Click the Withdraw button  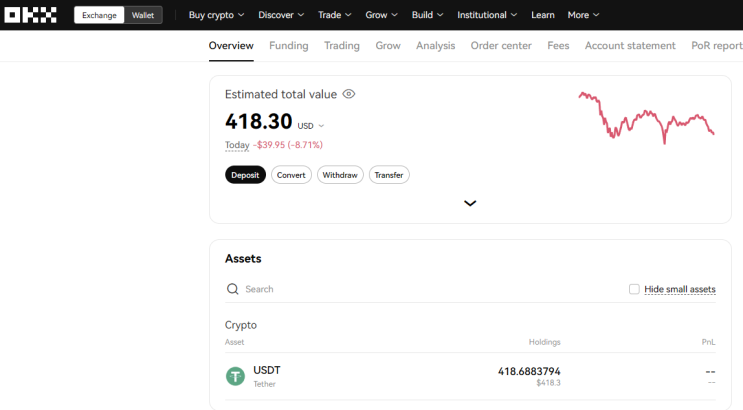(340, 175)
